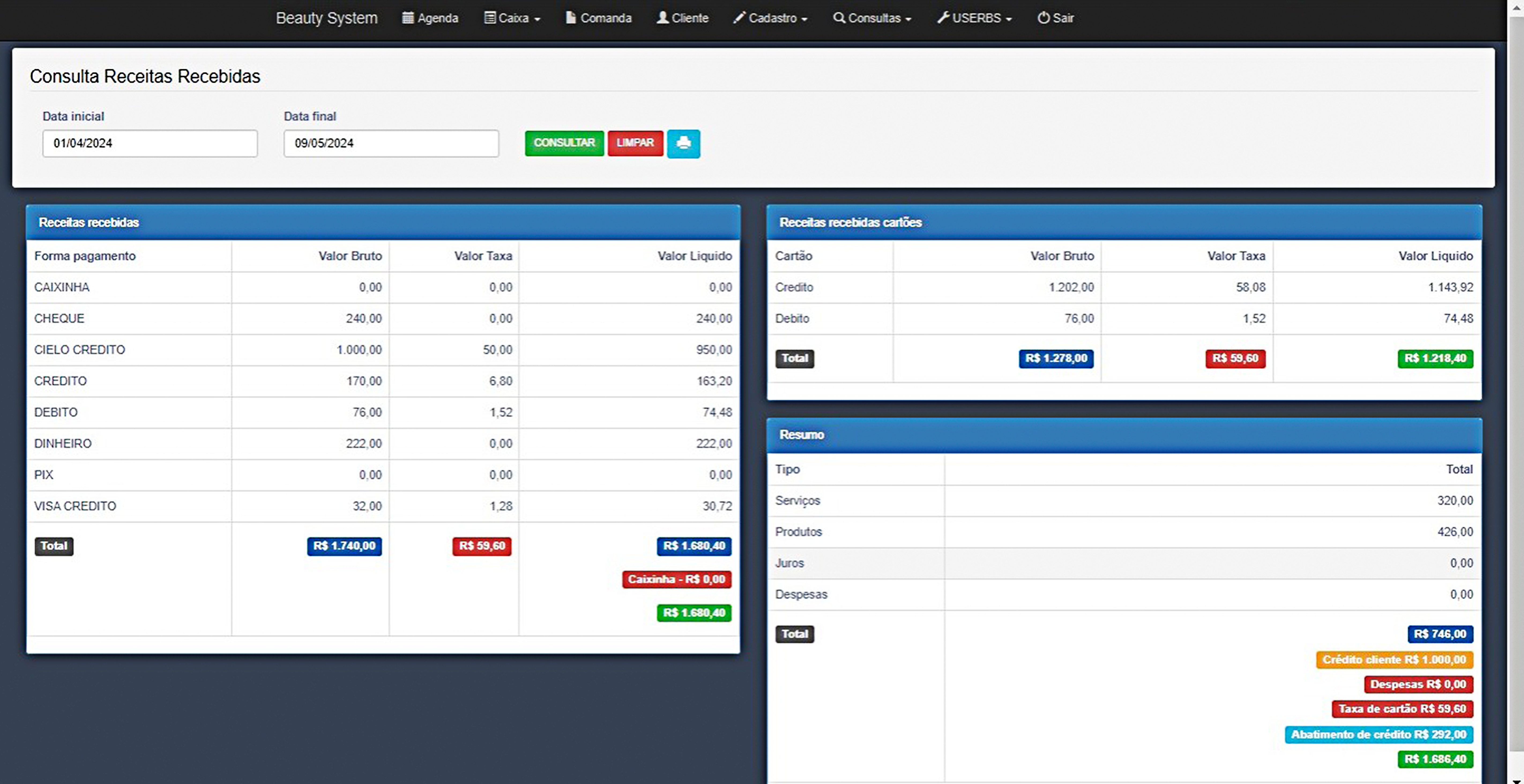Click the Caixinha - R$ 0,00 badge
The height and width of the screenshot is (784, 1524).
click(x=677, y=579)
